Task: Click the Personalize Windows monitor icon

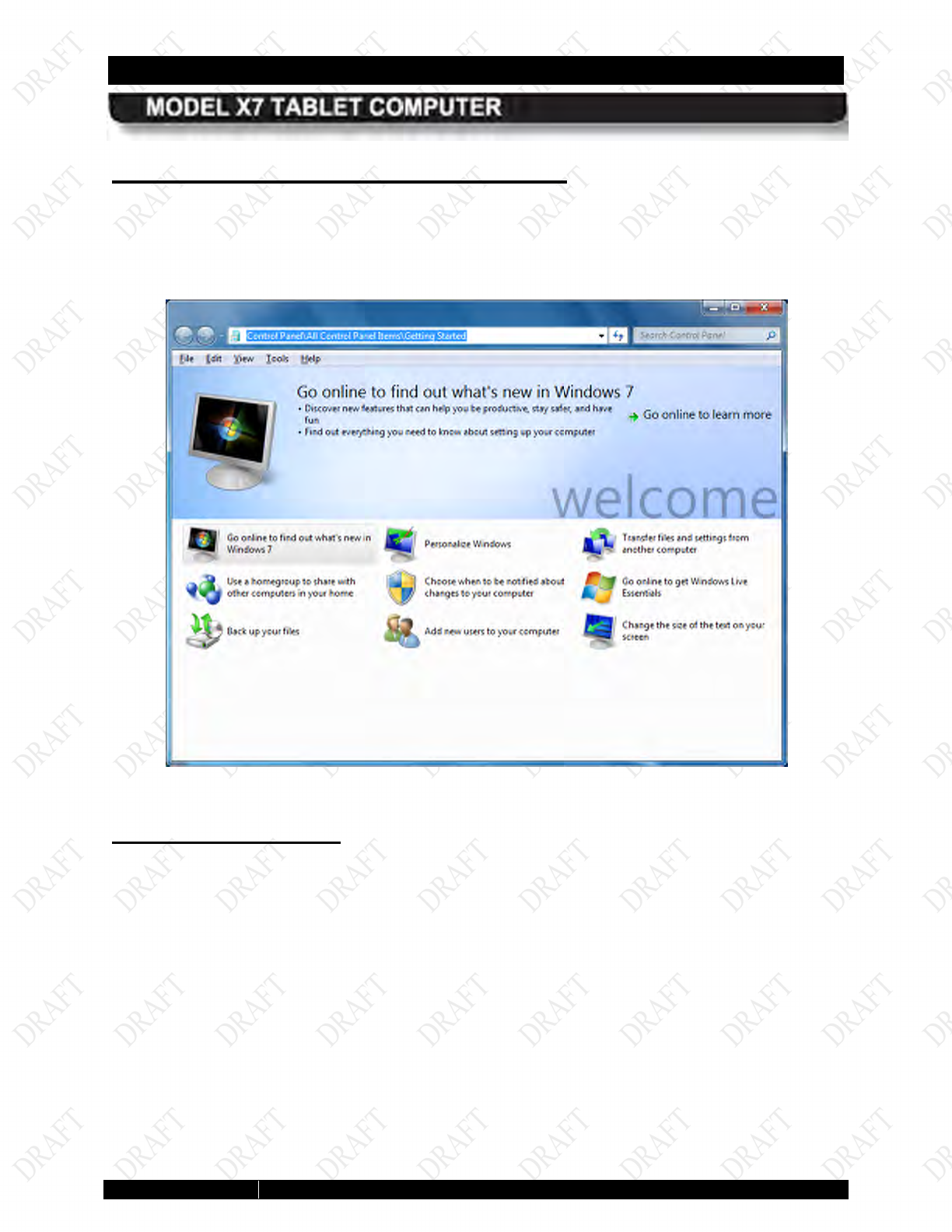Action: [x=401, y=543]
